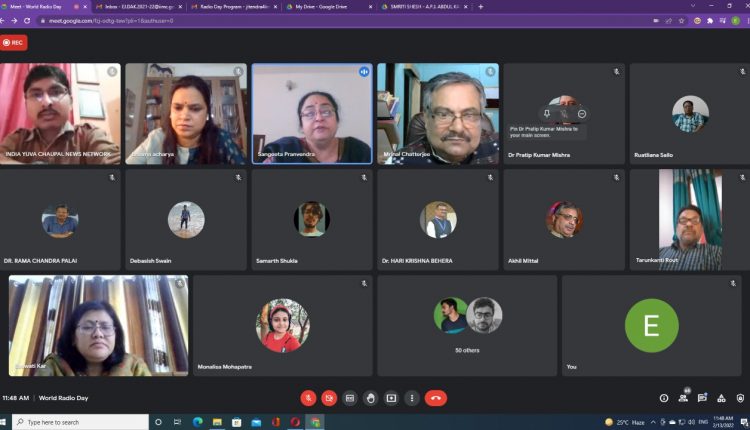Open the three-dot more options menu
Screen dimensions: 750x430
(x=411, y=398)
